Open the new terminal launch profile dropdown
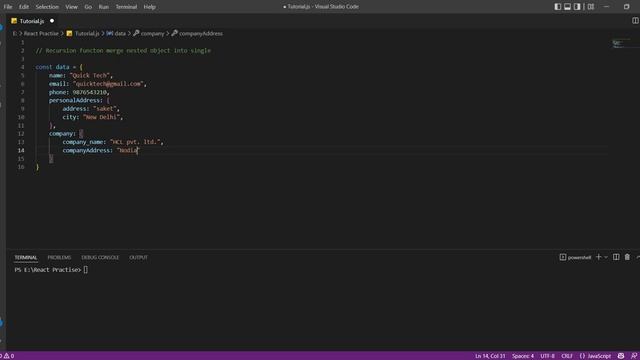This screenshot has height=360, width=640. click(606, 257)
